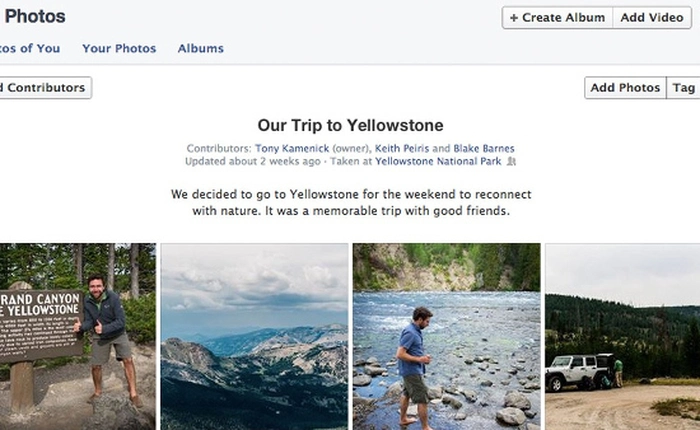View the mountain landscape photo
The height and width of the screenshot is (430, 700).
[x=254, y=336]
